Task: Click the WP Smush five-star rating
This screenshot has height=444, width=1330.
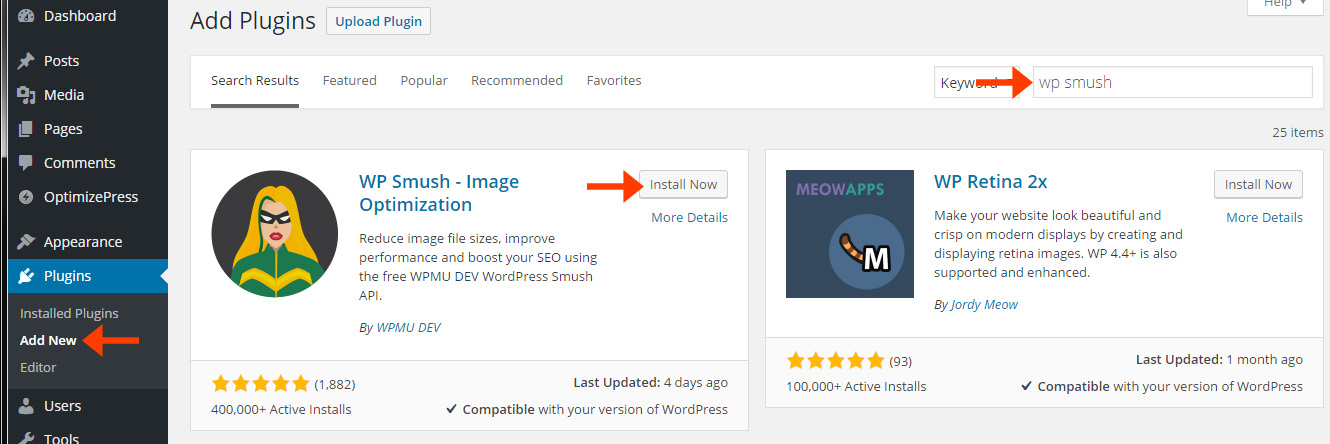Action: (261, 383)
